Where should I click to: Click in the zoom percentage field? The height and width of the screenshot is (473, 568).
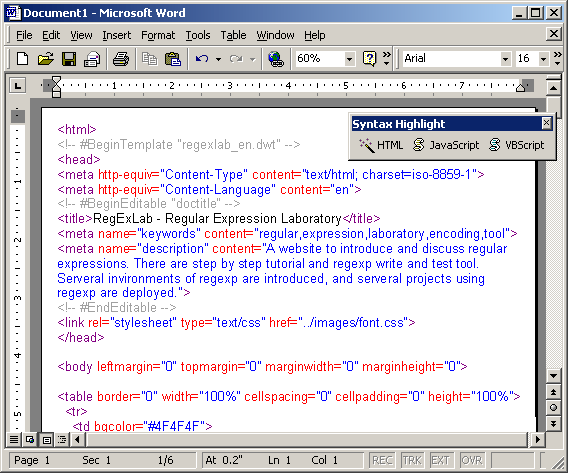point(319,59)
